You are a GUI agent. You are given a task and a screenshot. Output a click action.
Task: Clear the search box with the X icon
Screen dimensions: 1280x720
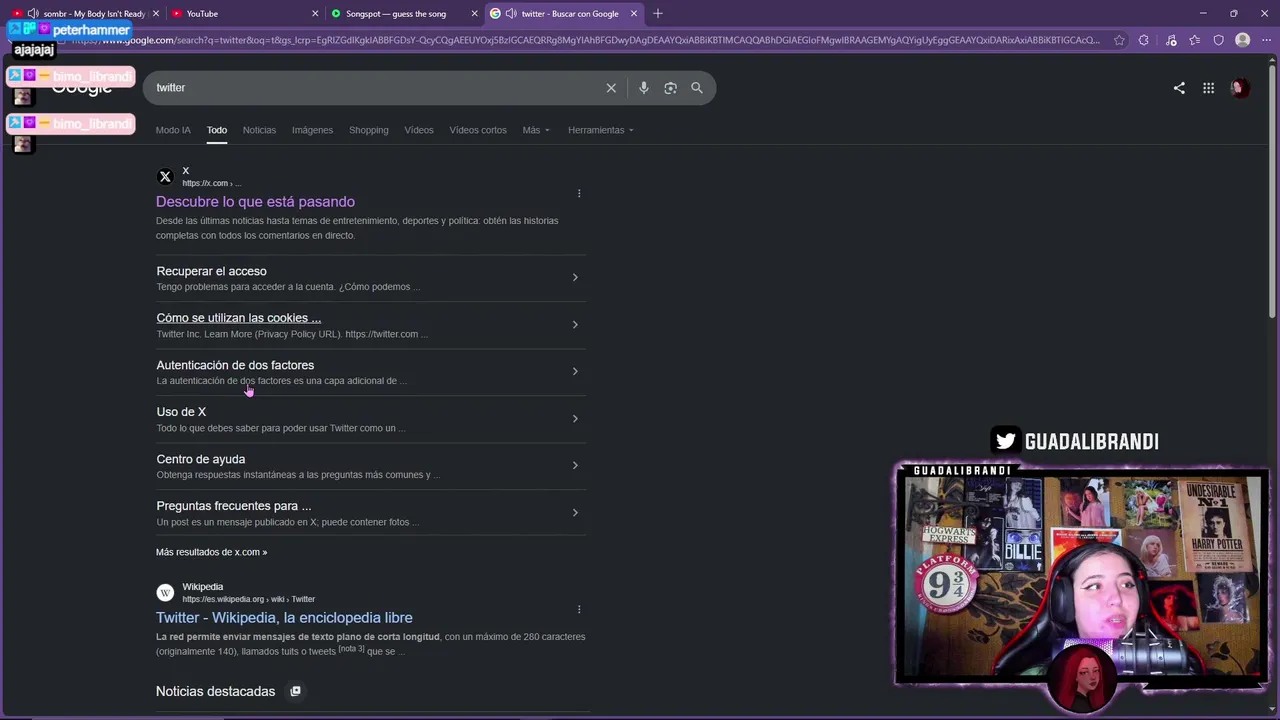[611, 88]
